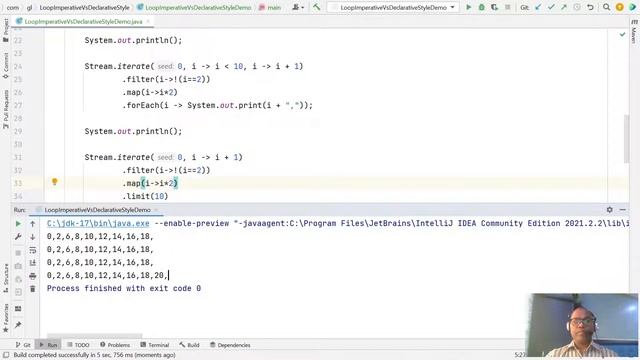Clear console with trash icon
640x360 pixels.
(x=33, y=289)
